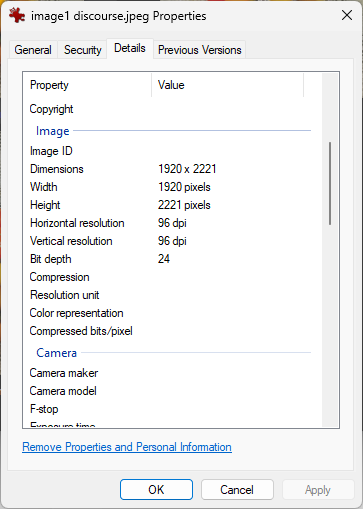Click the file icon in the title bar
This screenshot has height=509, width=363.
point(17,15)
